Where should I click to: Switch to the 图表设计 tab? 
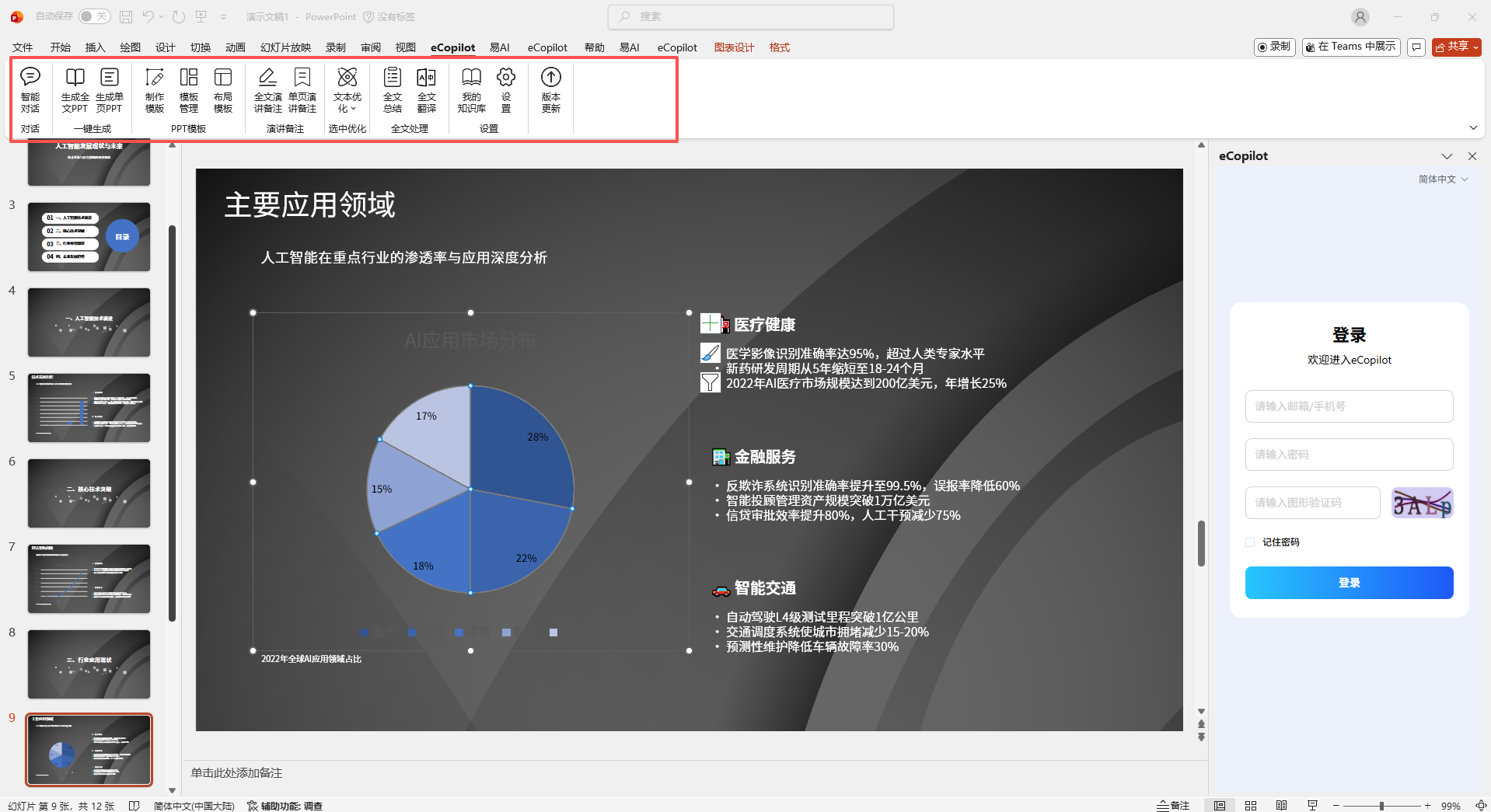coord(733,47)
